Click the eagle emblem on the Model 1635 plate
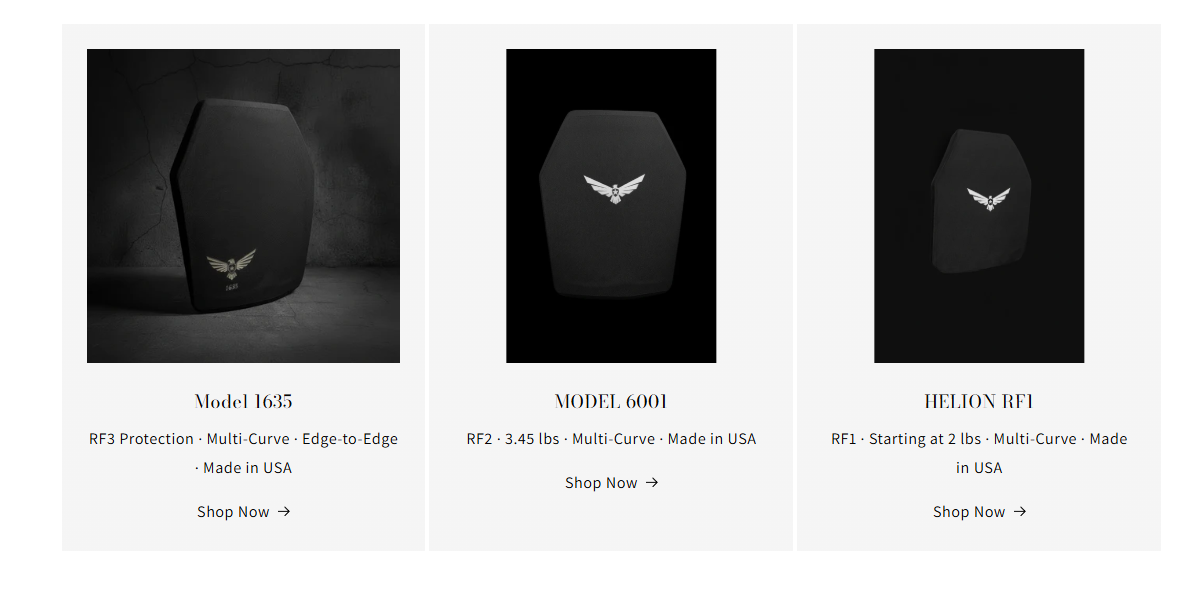Viewport: 1180px width, 610px height. (231, 264)
